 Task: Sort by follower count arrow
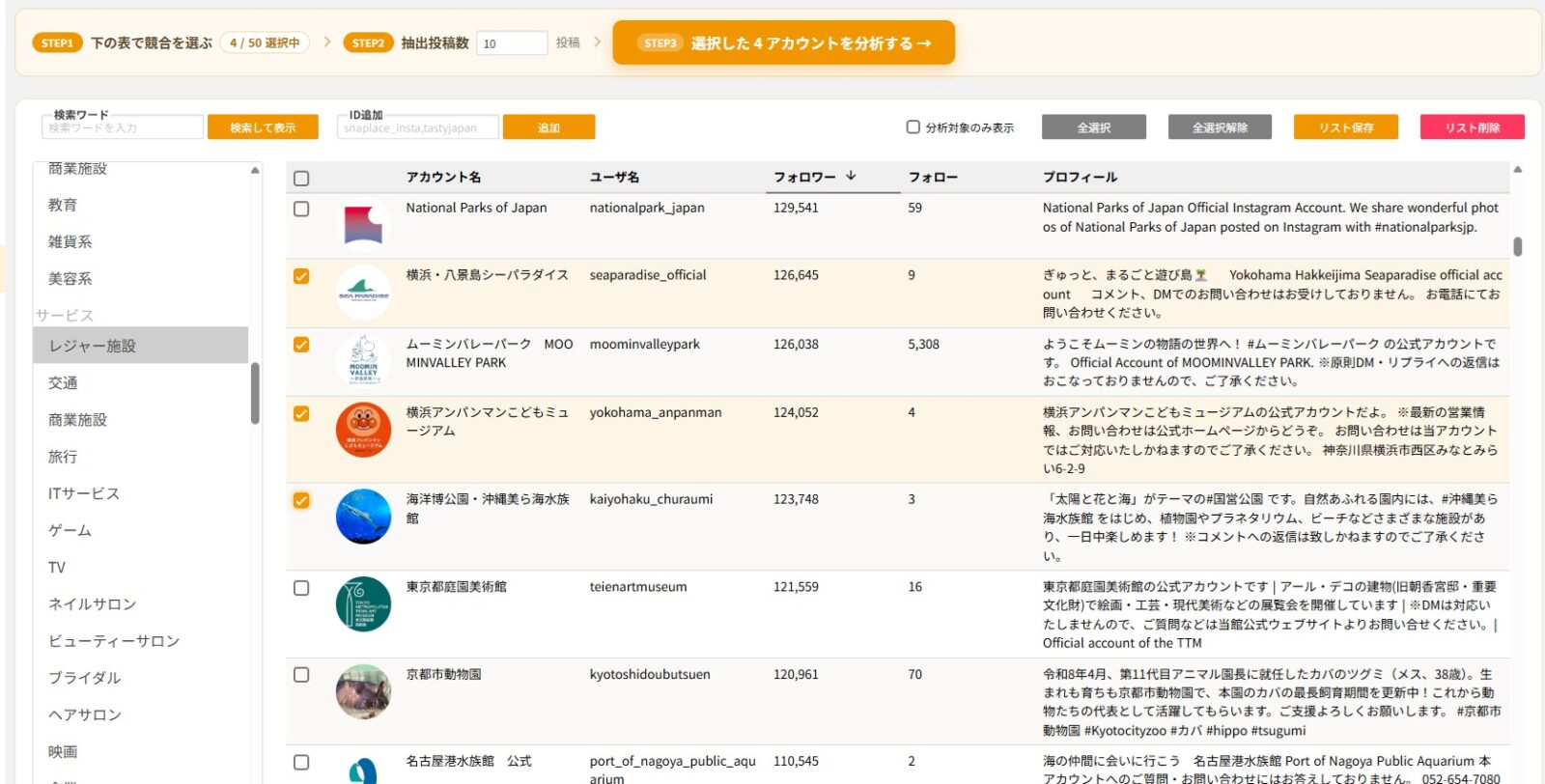(851, 176)
